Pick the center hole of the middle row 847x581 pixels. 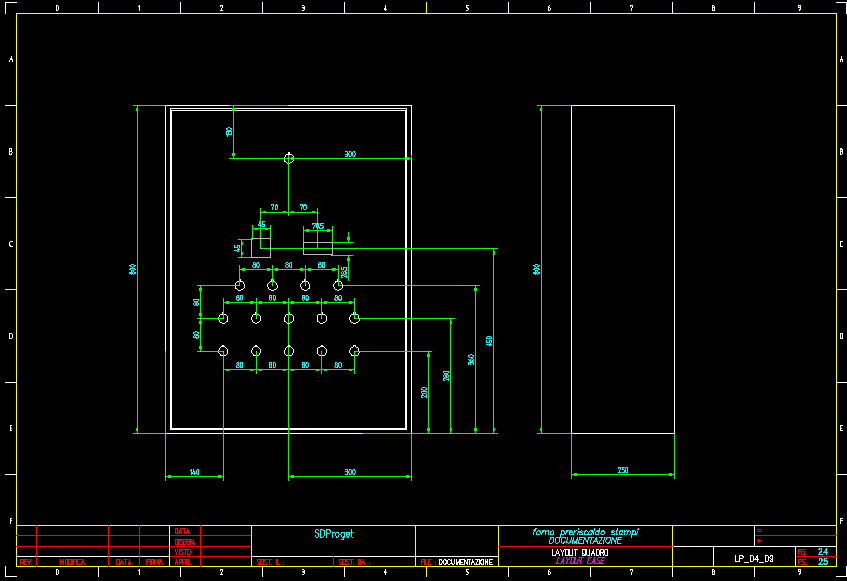pos(289,319)
